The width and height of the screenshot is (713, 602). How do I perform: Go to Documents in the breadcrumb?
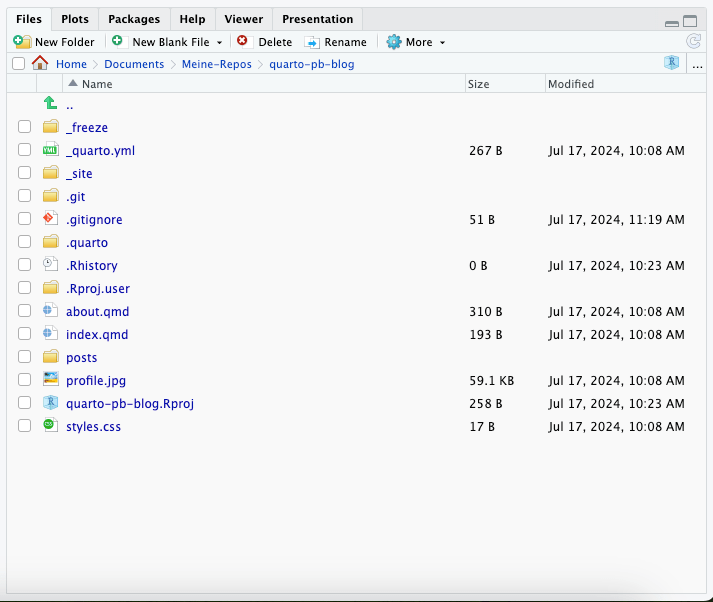[x=134, y=64]
